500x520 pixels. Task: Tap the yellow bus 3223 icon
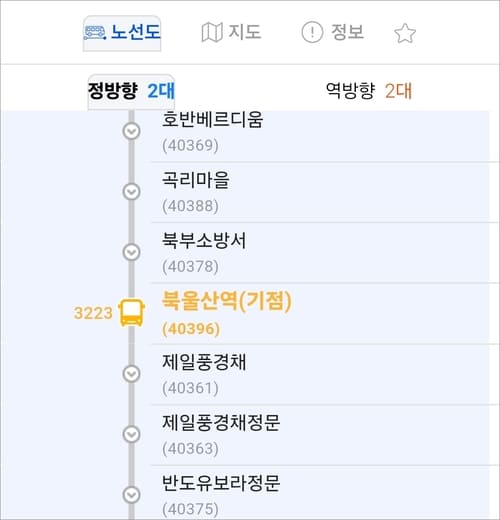pos(132,313)
